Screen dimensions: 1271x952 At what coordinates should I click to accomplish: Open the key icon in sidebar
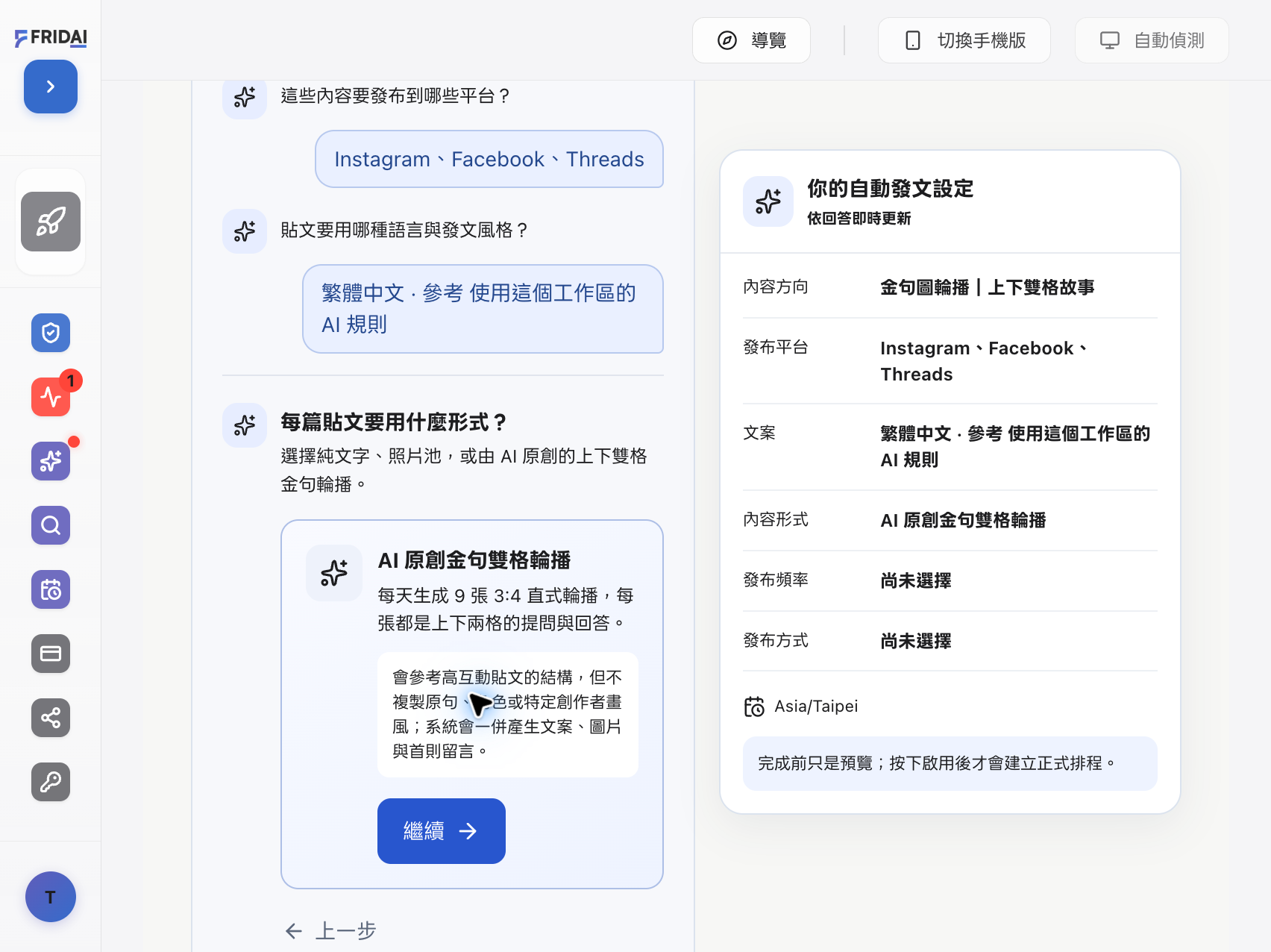tap(51, 782)
